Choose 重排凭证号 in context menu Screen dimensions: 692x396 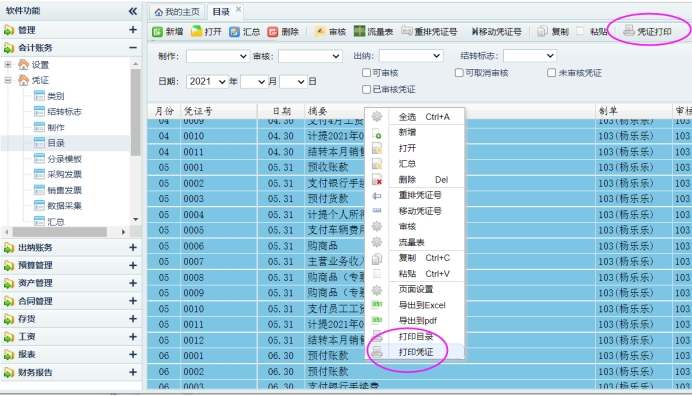point(415,195)
